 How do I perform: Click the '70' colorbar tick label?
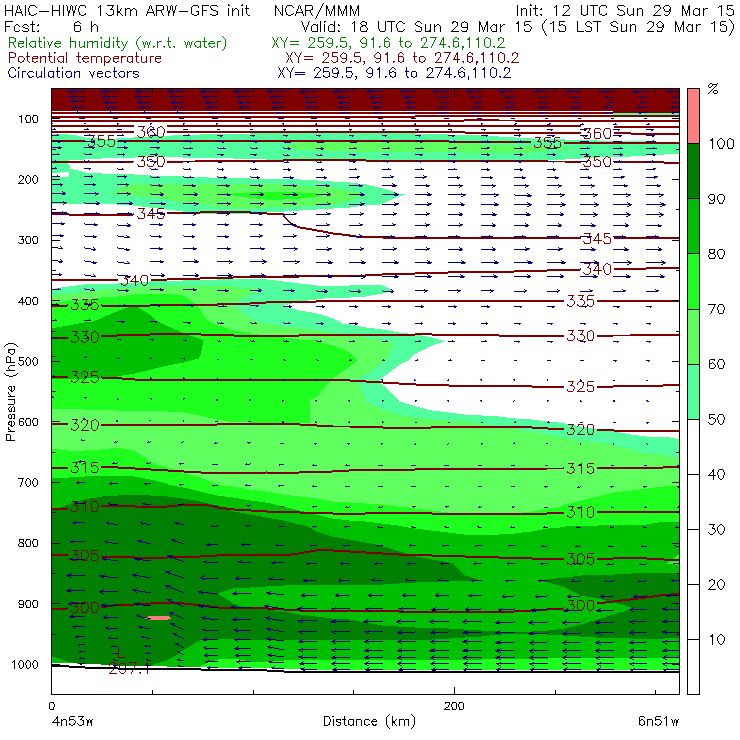click(x=716, y=309)
